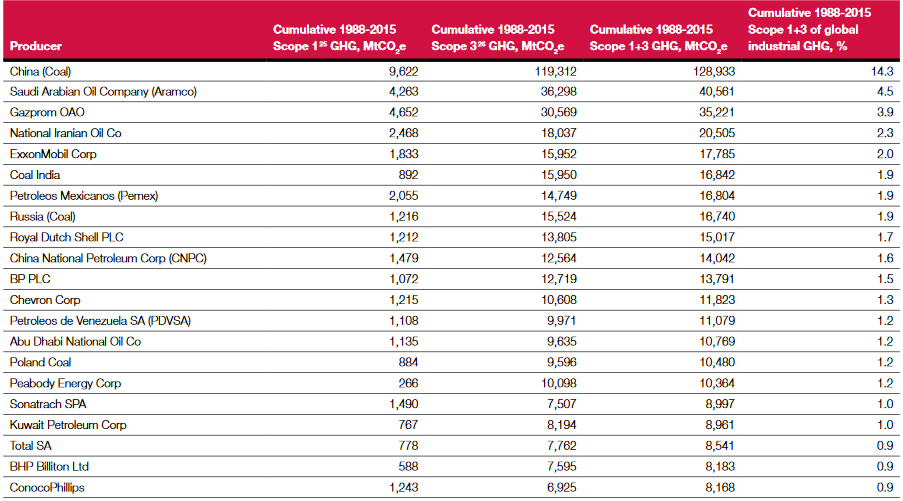Select ConocoPhillips Scope 3 value 6,925
This screenshot has width=903, height=501.
coord(561,487)
